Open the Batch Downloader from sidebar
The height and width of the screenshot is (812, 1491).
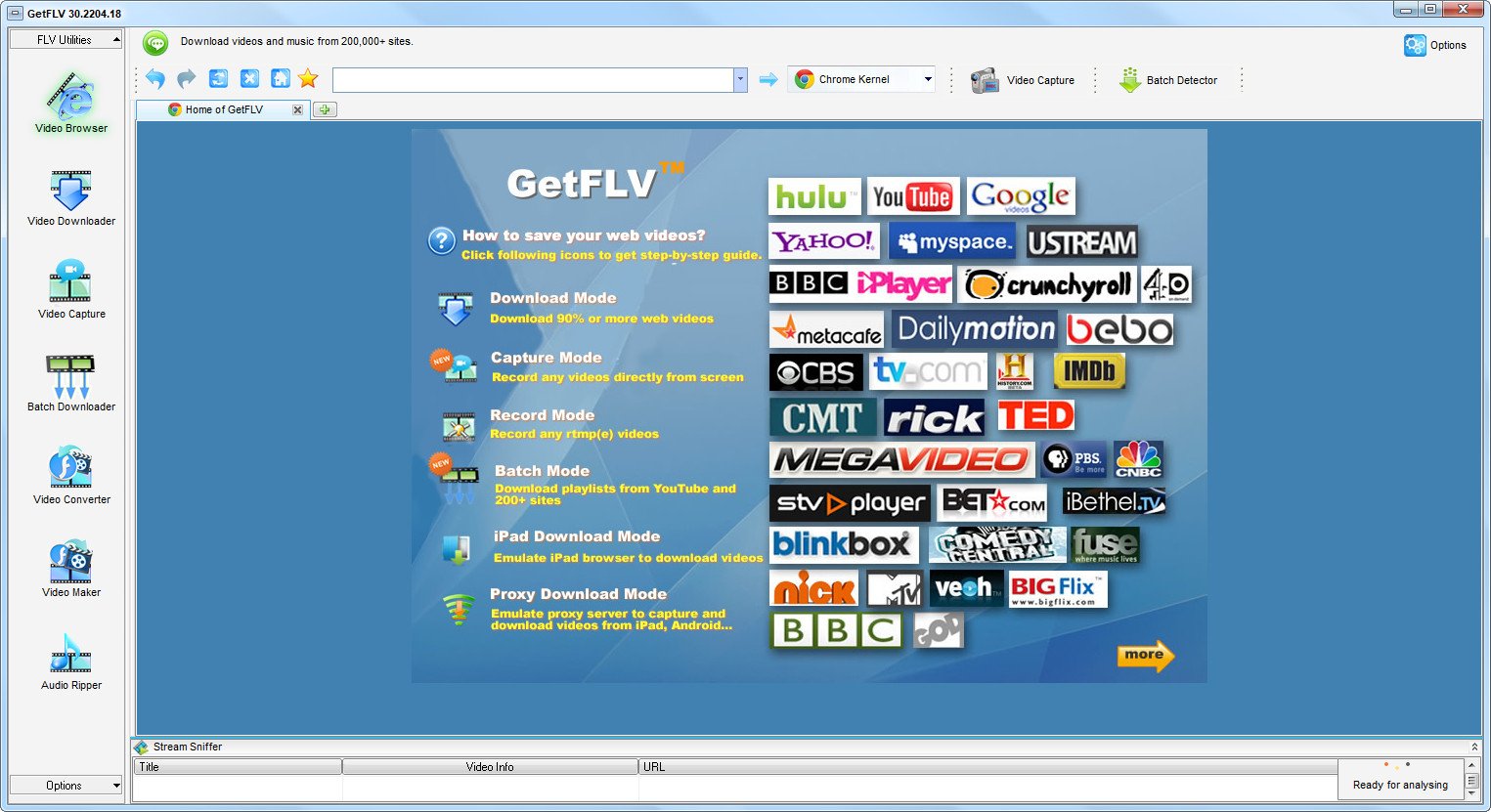[x=70, y=383]
